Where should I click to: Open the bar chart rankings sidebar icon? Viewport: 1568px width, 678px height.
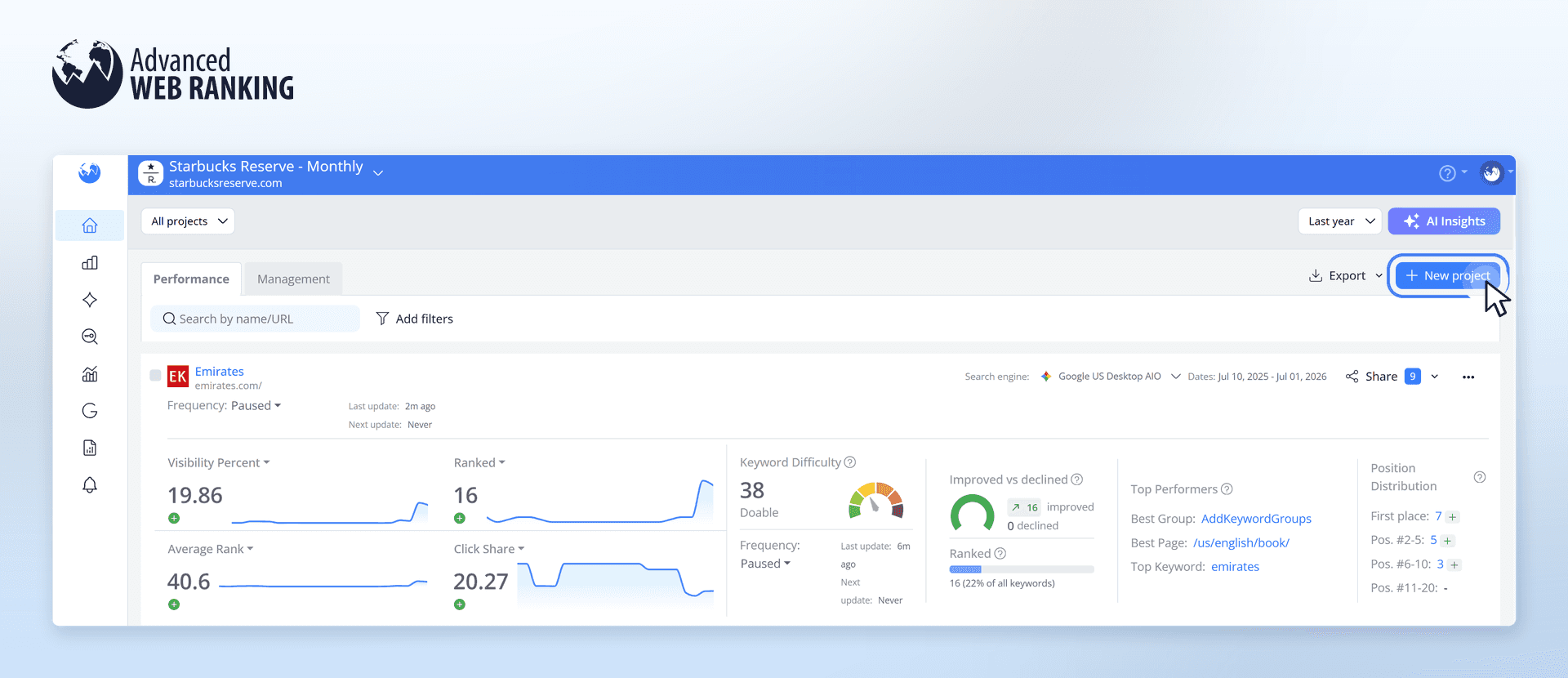(90, 262)
